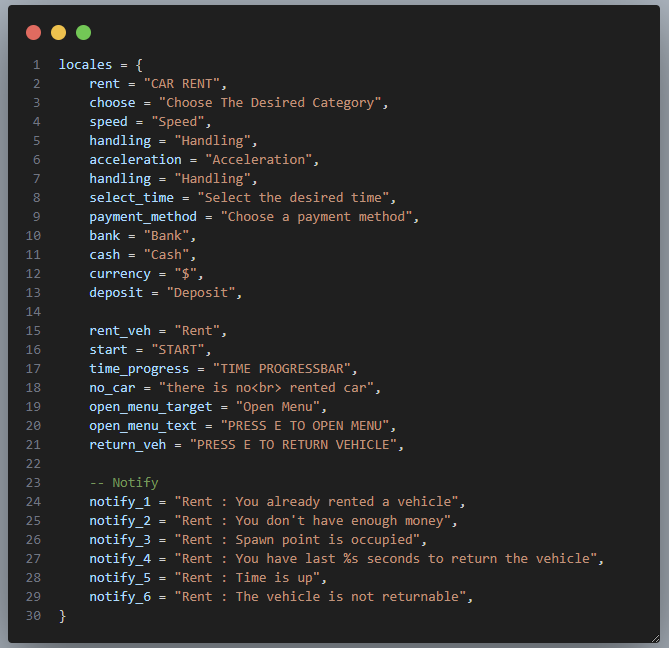Click the select_time key name
This screenshot has height=648, width=669.
click(131, 198)
